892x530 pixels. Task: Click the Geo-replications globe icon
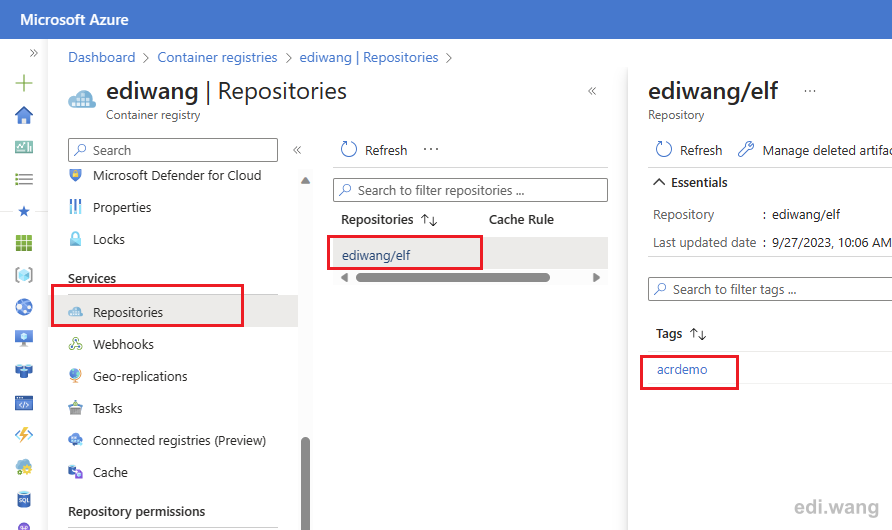click(x=75, y=375)
